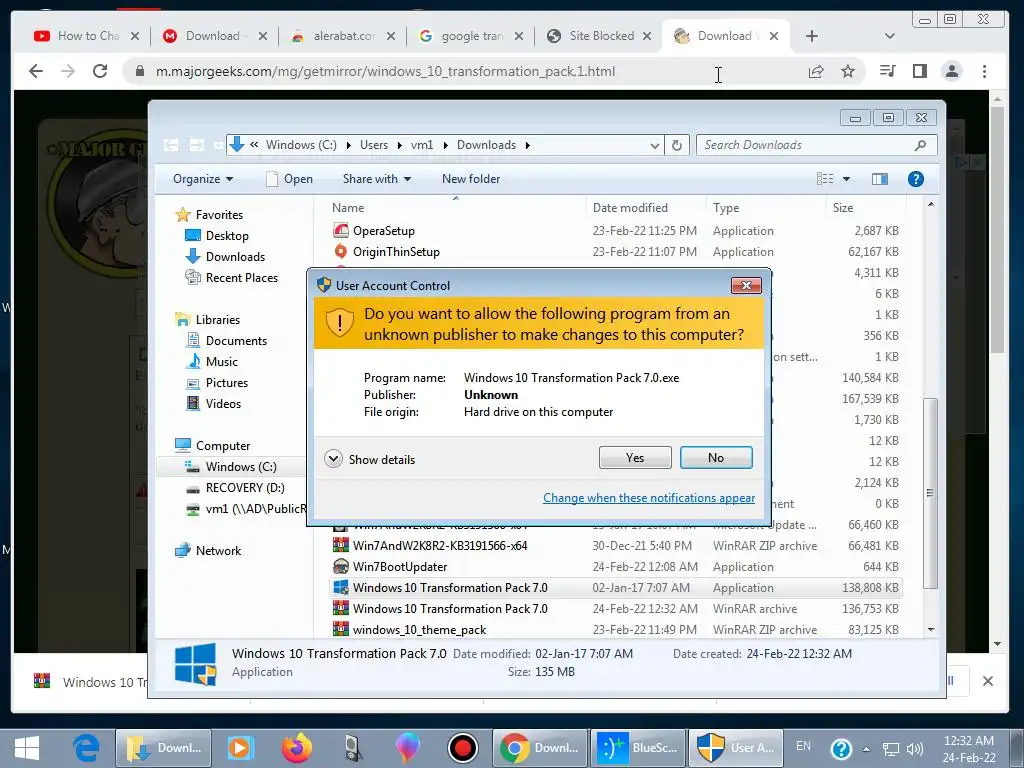The height and width of the screenshot is (768, 1024).
Task: Sort by Date modified column header
Action: pos(630,208)
